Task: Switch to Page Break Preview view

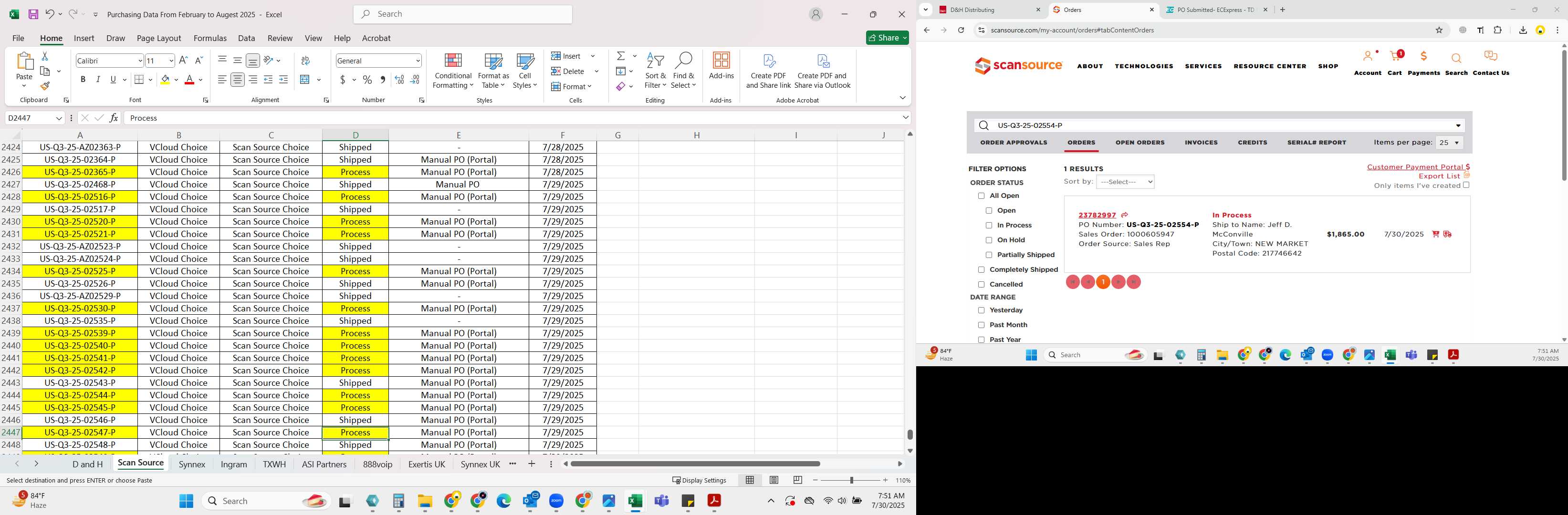Action: [797, 480]
